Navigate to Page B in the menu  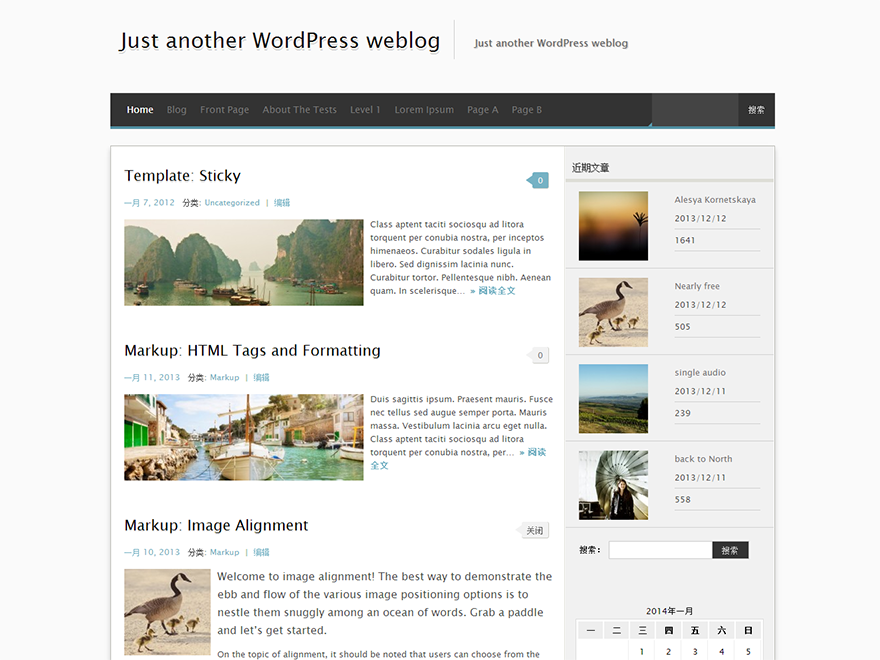[x=526, y=110]
